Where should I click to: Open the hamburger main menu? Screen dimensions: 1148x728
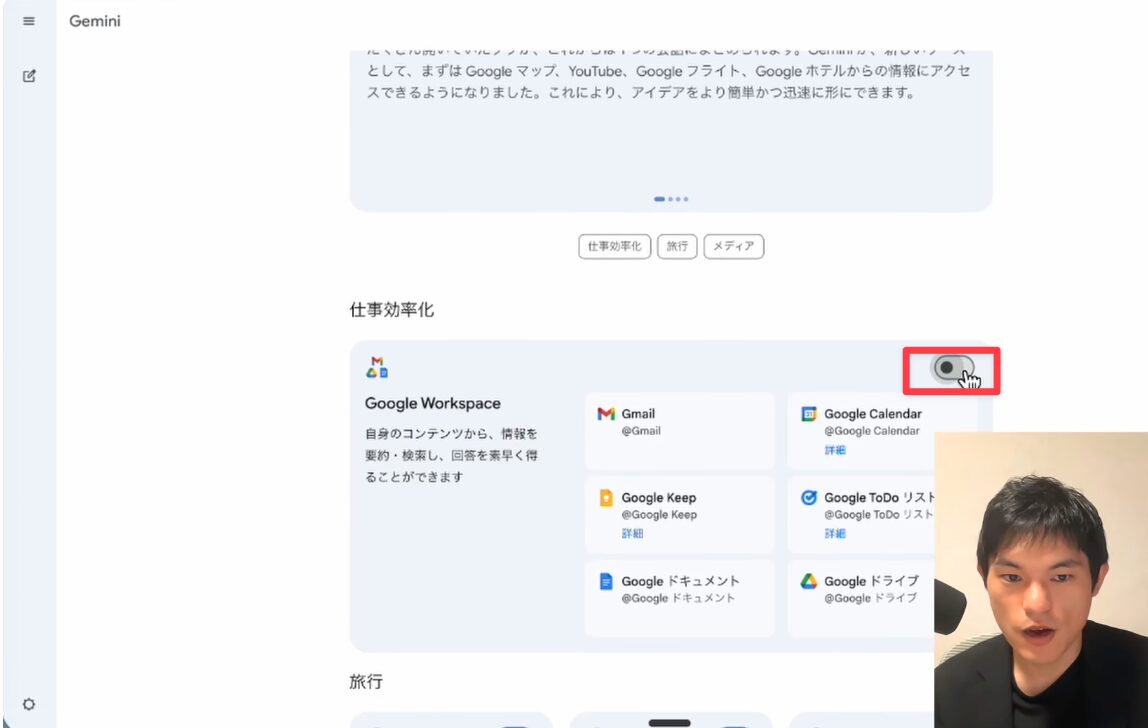[x=29, y=21]
